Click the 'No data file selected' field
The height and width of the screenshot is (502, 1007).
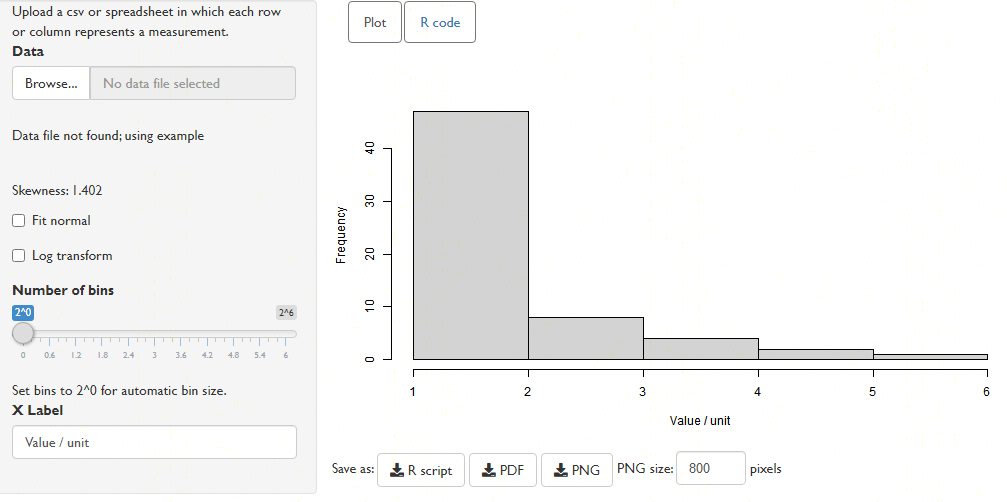click(193, 83)
